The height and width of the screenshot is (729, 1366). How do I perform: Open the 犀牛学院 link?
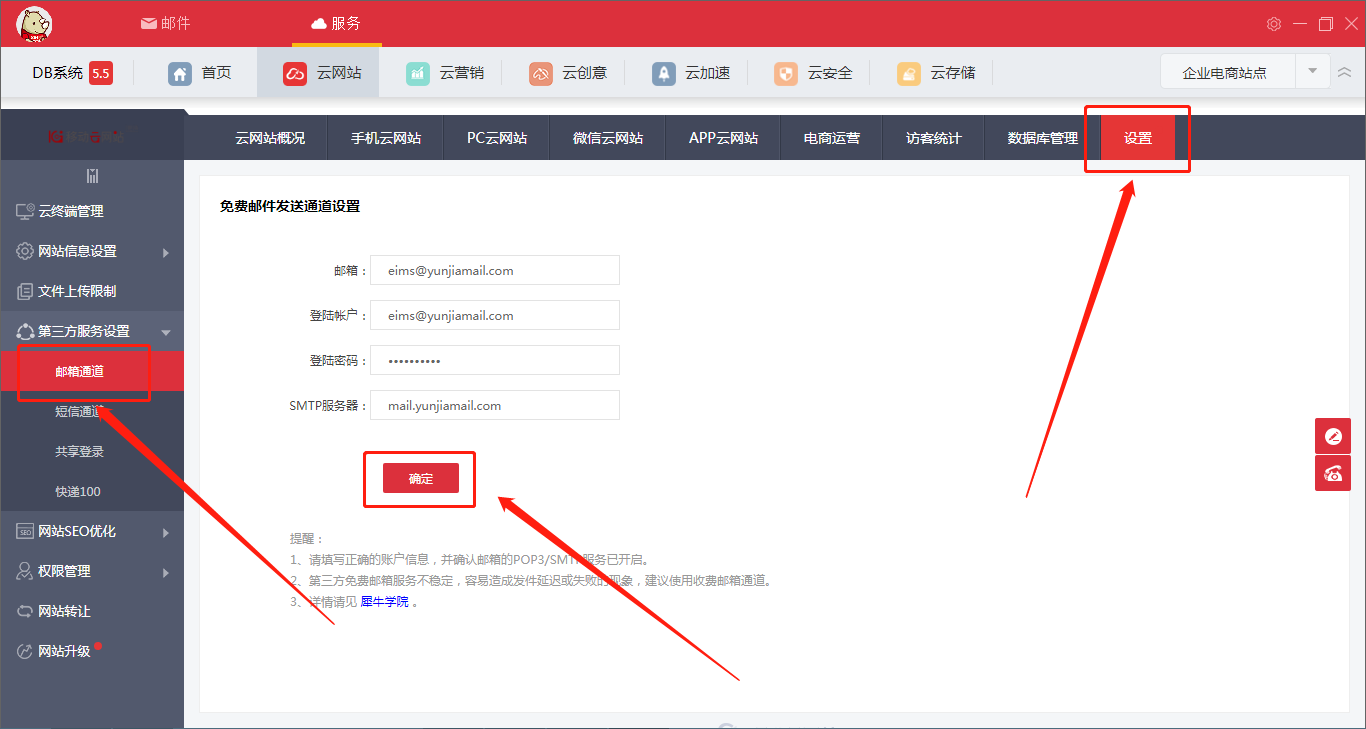click(385, 602)
